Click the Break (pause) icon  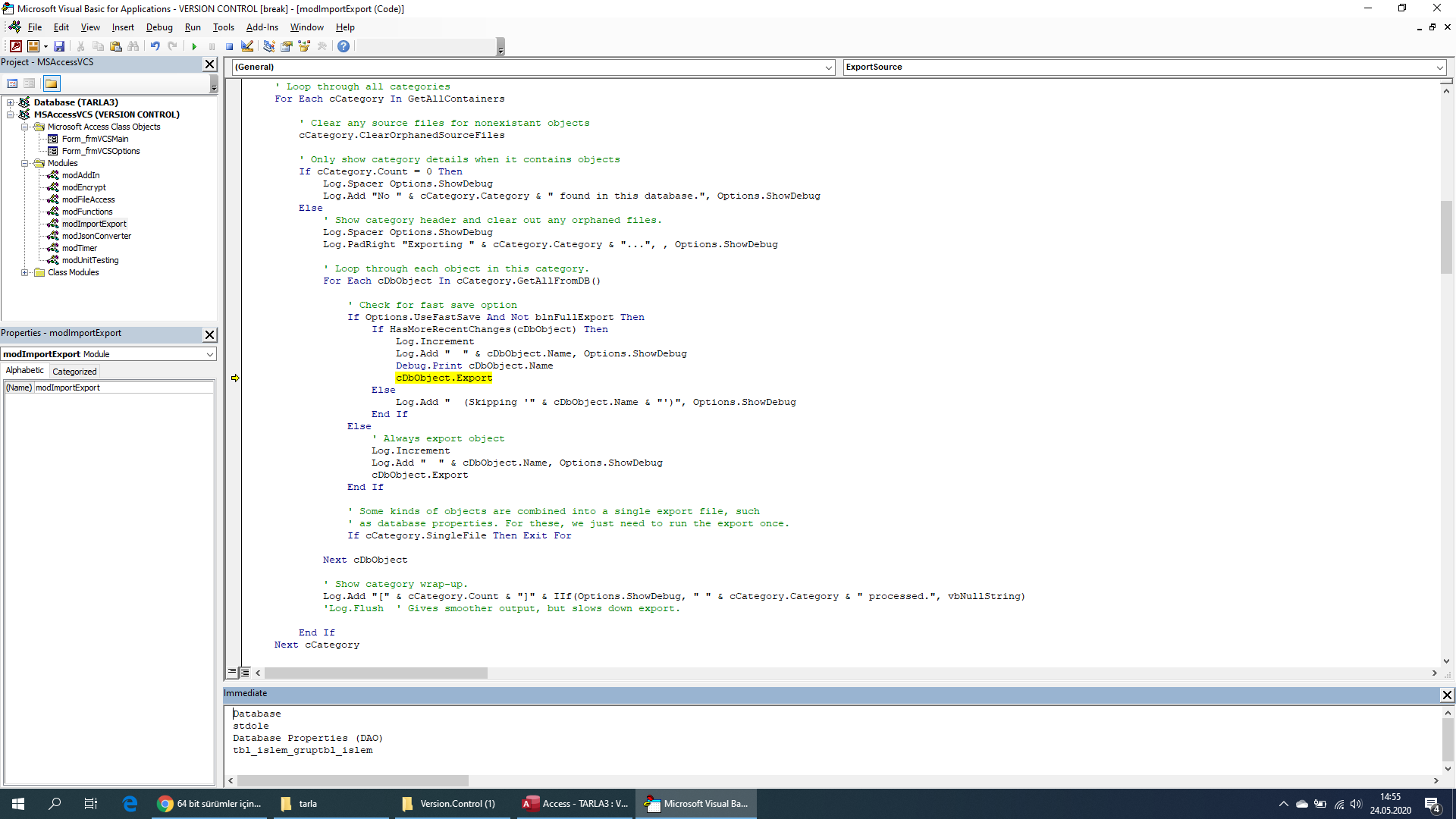point(212,46)
